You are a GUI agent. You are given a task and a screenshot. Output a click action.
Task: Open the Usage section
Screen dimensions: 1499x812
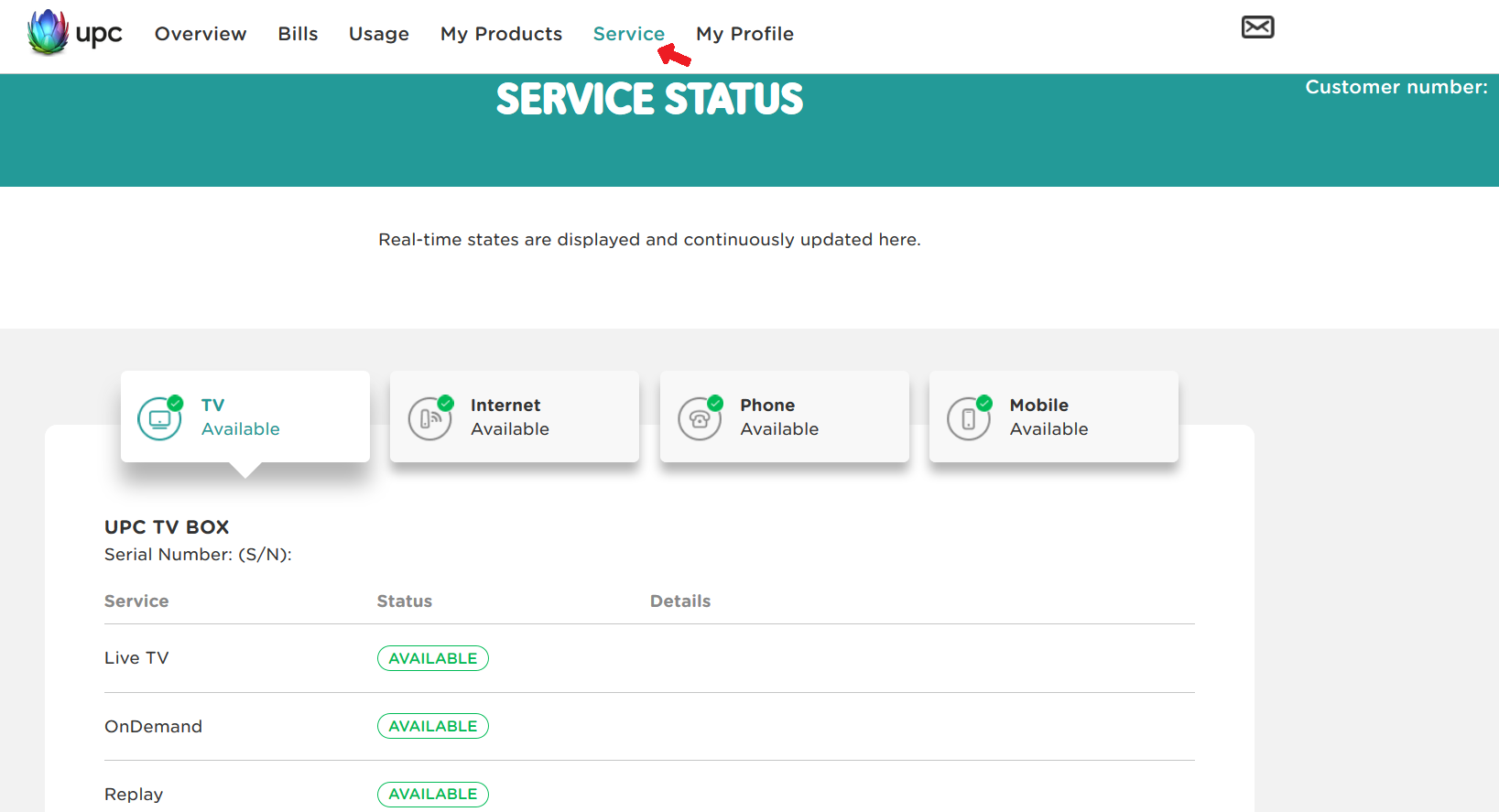379,34
